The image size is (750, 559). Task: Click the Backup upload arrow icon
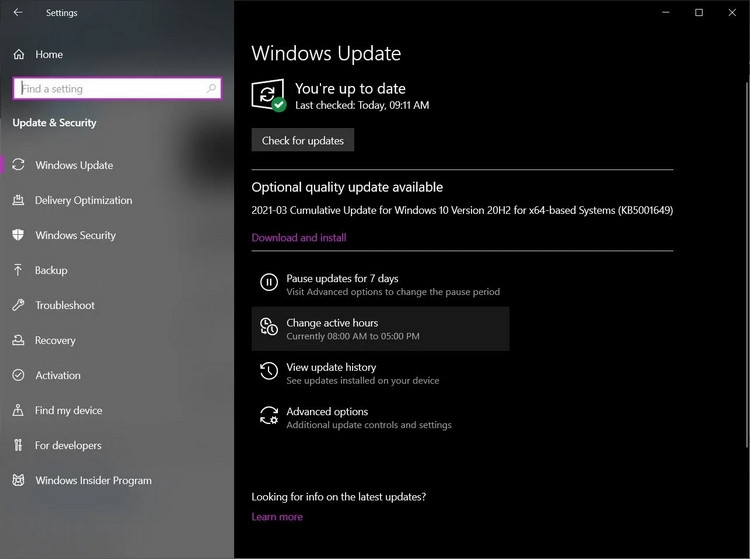pos(18,270)
